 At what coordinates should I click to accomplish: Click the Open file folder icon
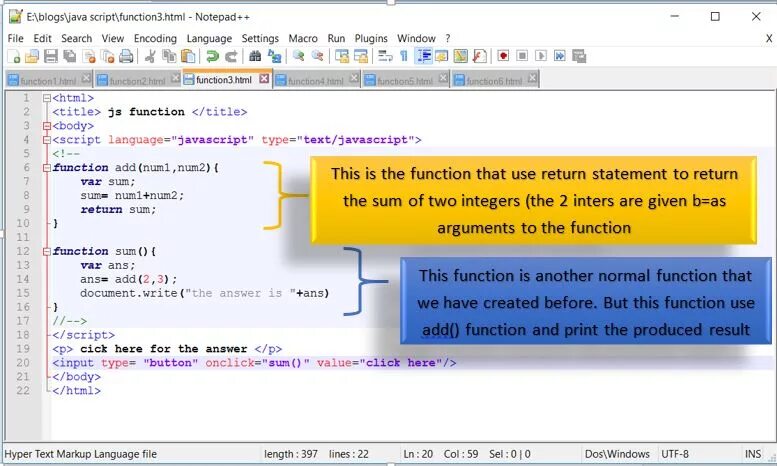[x=32, y=57]
